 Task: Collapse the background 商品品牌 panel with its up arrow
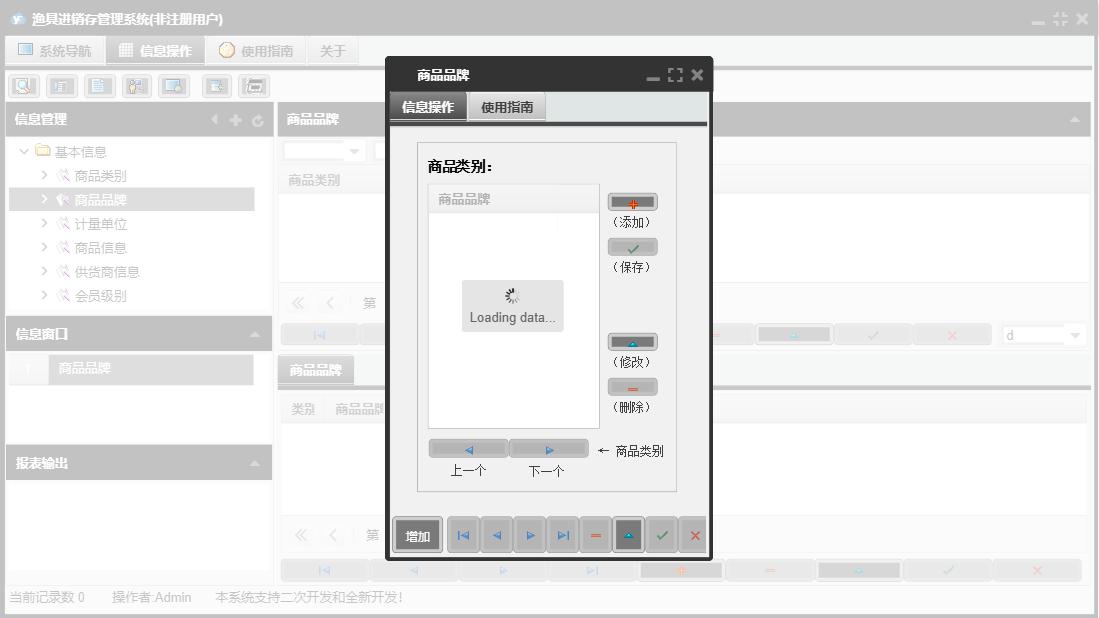[1074, 120]
